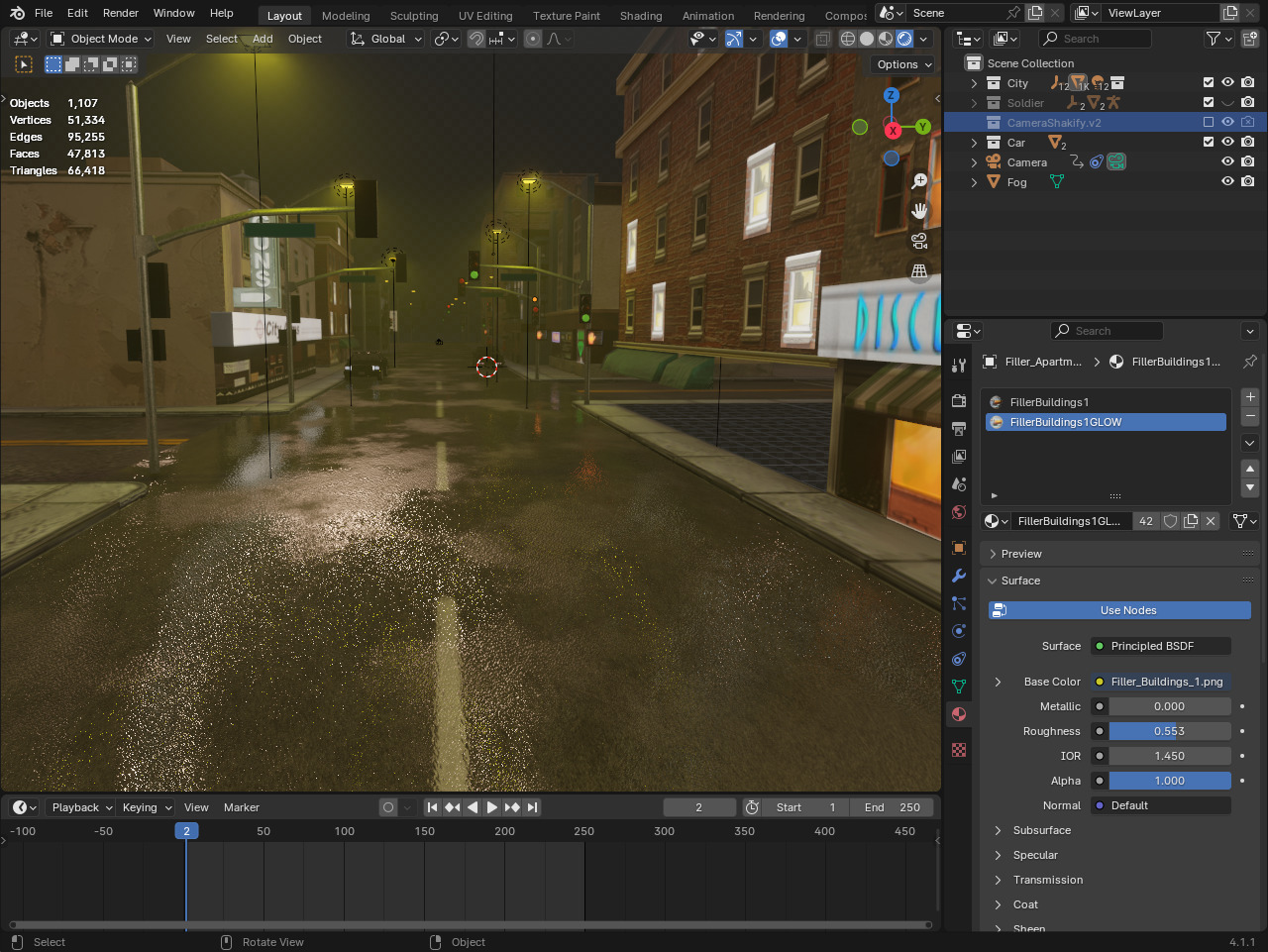Jump to timeline start frame

click(432, 807)
